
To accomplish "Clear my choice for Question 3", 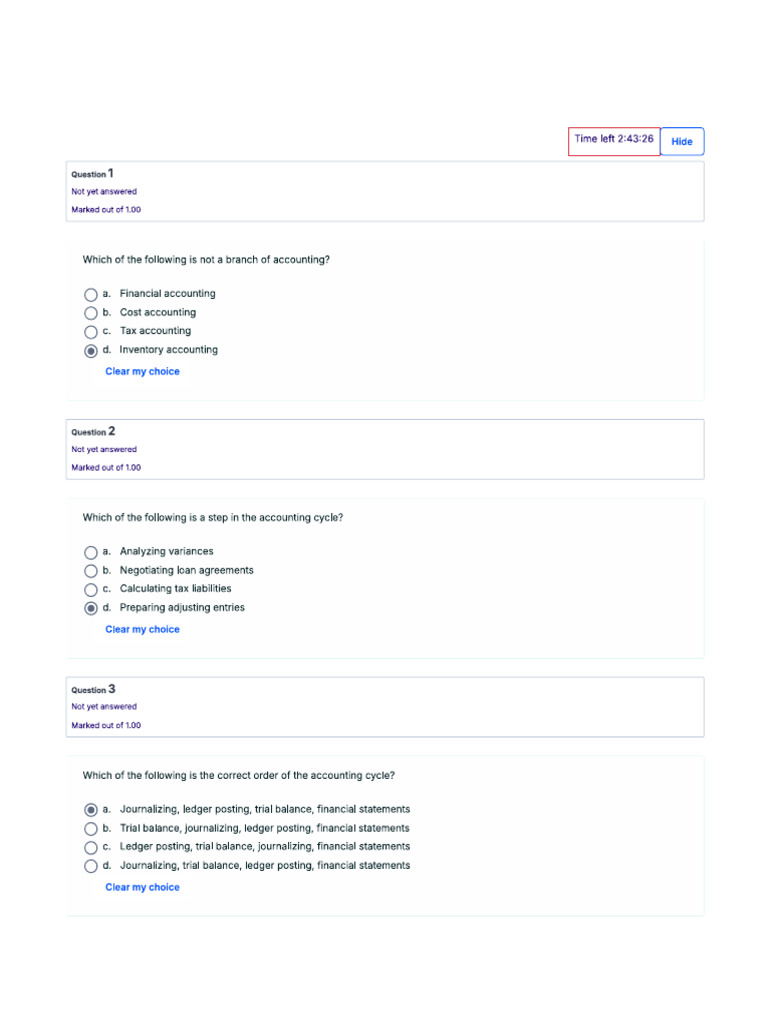I will tap(142, 888).
